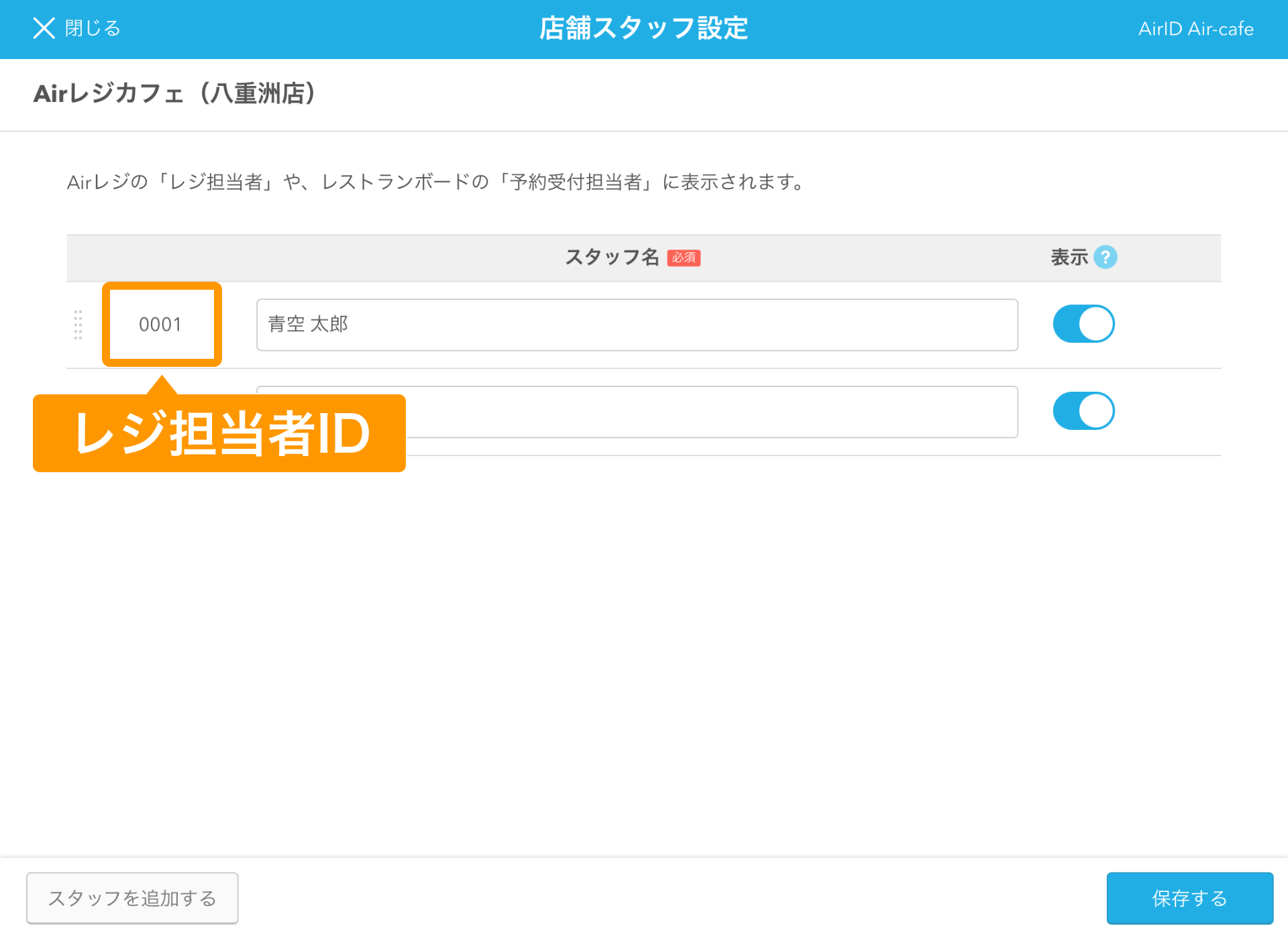The image size is (1288, 939).
Task: Click the 店舗スタッフ設定 title
Action: click(x=643, y=28)
